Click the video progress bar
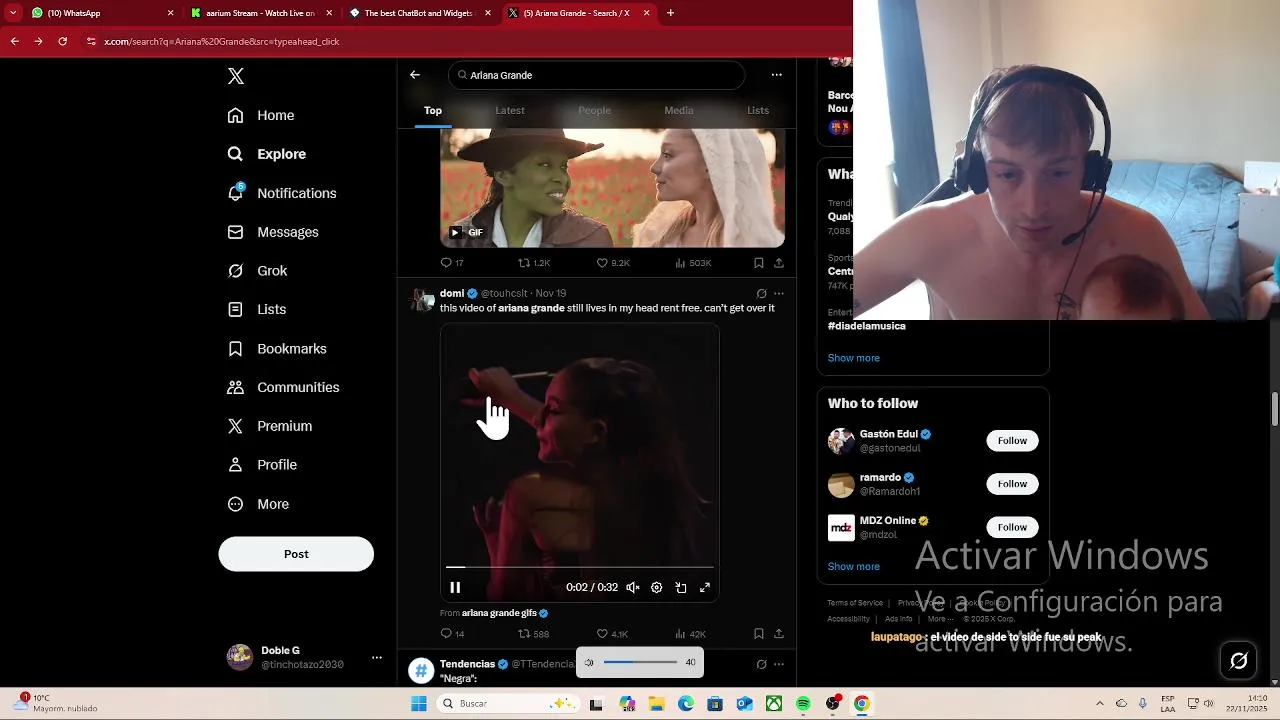 [580, 567]
